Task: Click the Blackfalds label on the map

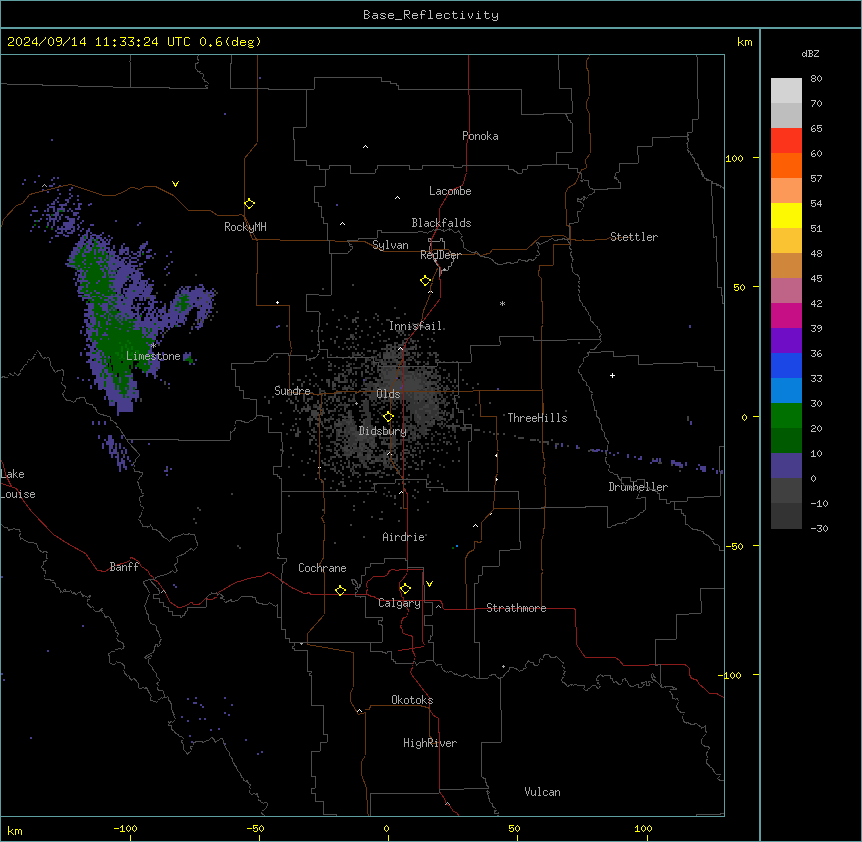Action: pos(441,223)
